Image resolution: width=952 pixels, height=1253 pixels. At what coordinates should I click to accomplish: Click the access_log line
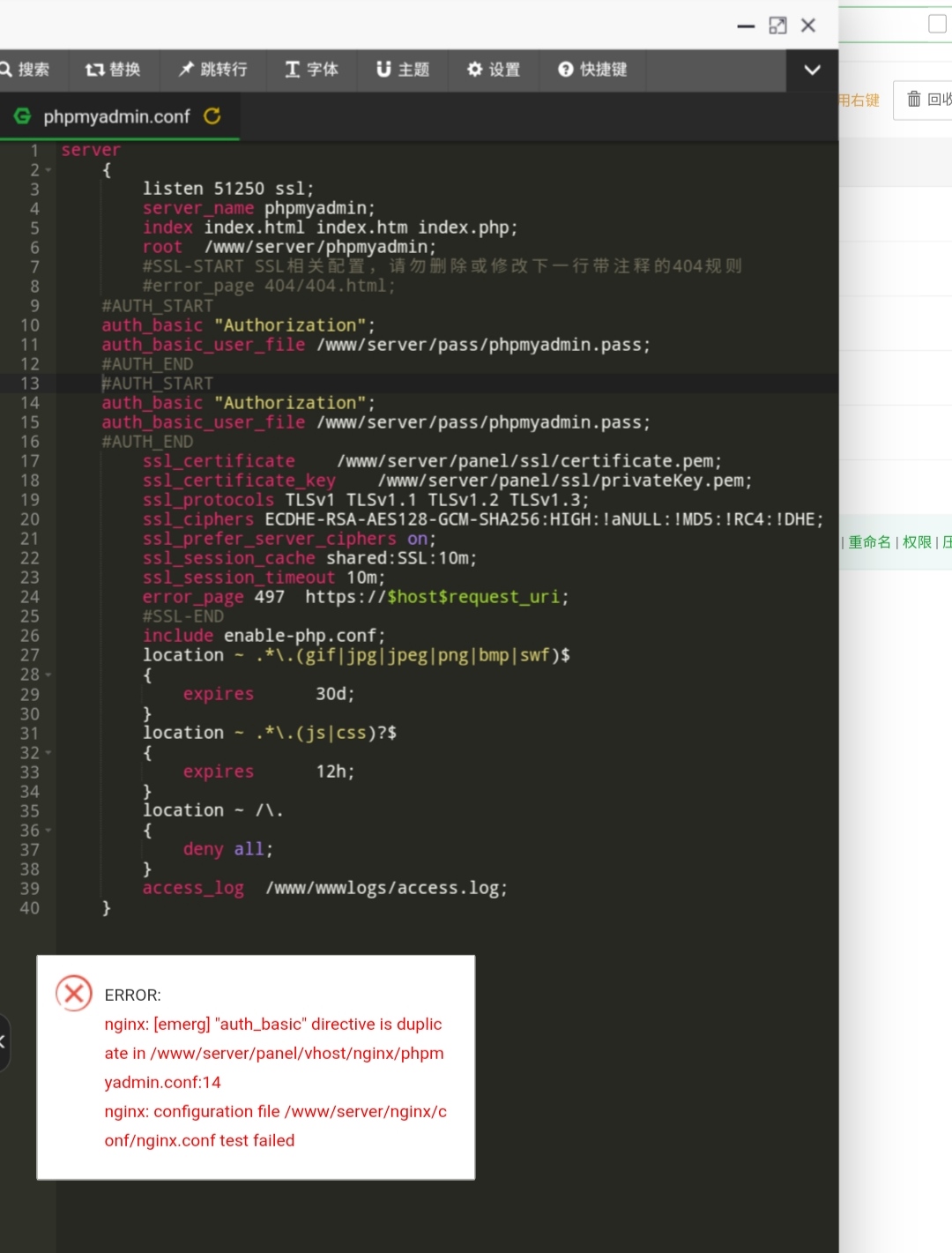[325, 888]
